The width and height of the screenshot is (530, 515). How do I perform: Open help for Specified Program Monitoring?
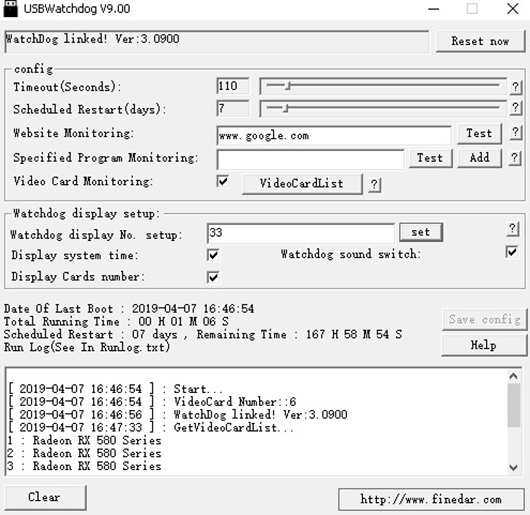[x=514, y=158]
